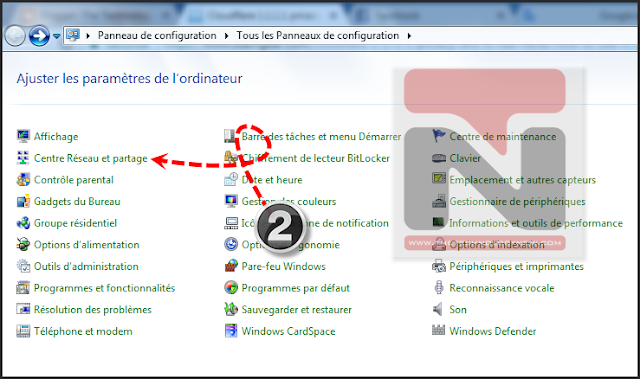Click the Téléphone et modem icon

coord(23,330)
